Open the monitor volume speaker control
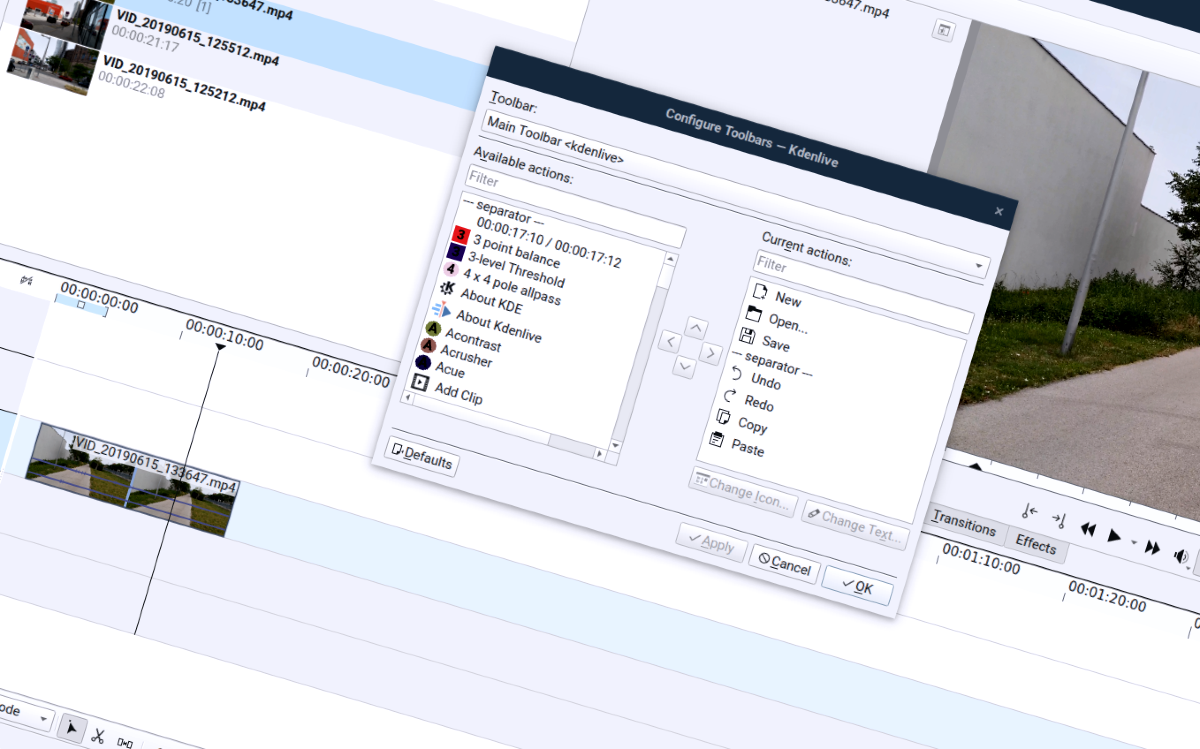1200x749 pixels. tap(1181, 556)
